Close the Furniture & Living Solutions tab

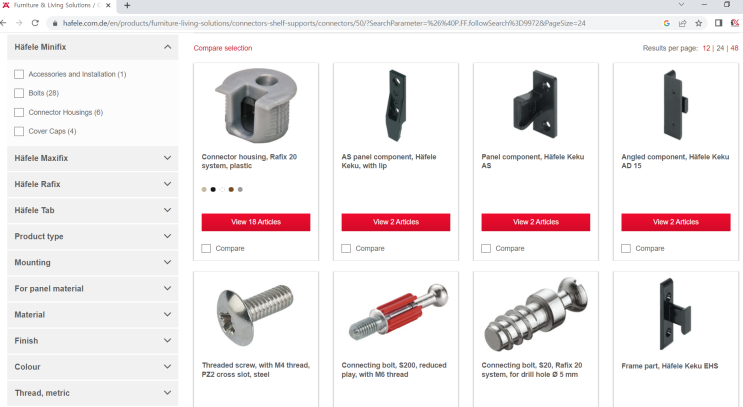coord(108,6)
